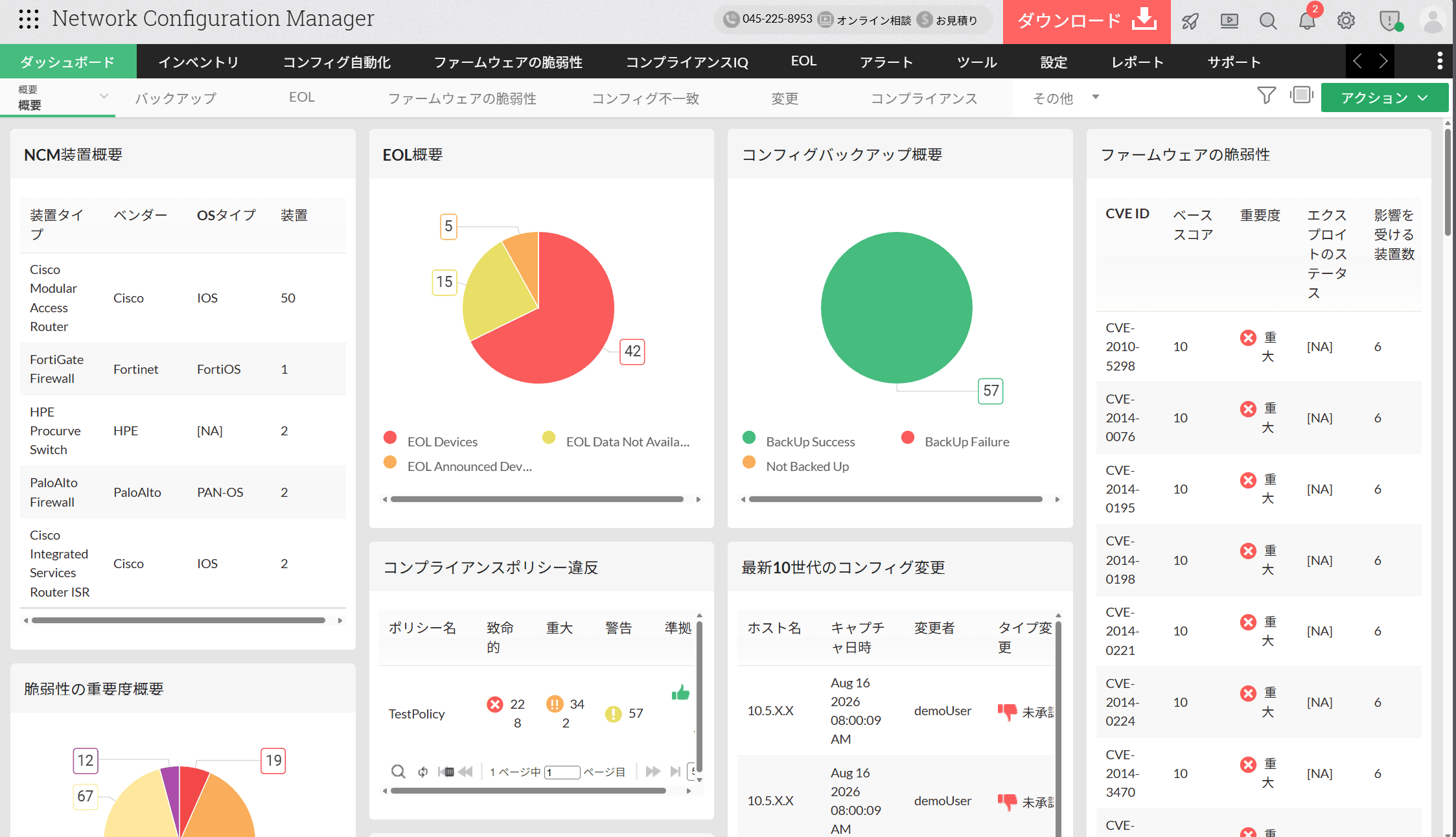Image resolution: width=1456 pixels, height=837 pixels.
Task: Go to next page in compliance pager
Action: [x=653, y=772]
